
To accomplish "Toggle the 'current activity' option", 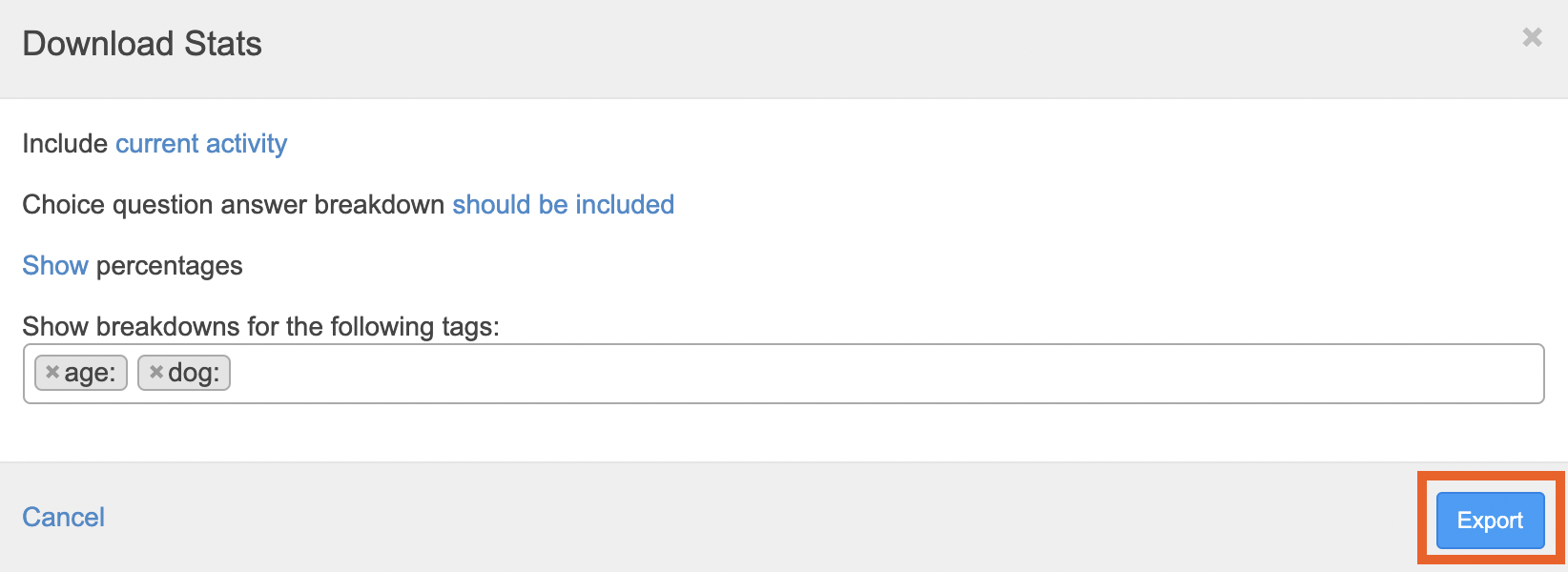I will 201,144.
